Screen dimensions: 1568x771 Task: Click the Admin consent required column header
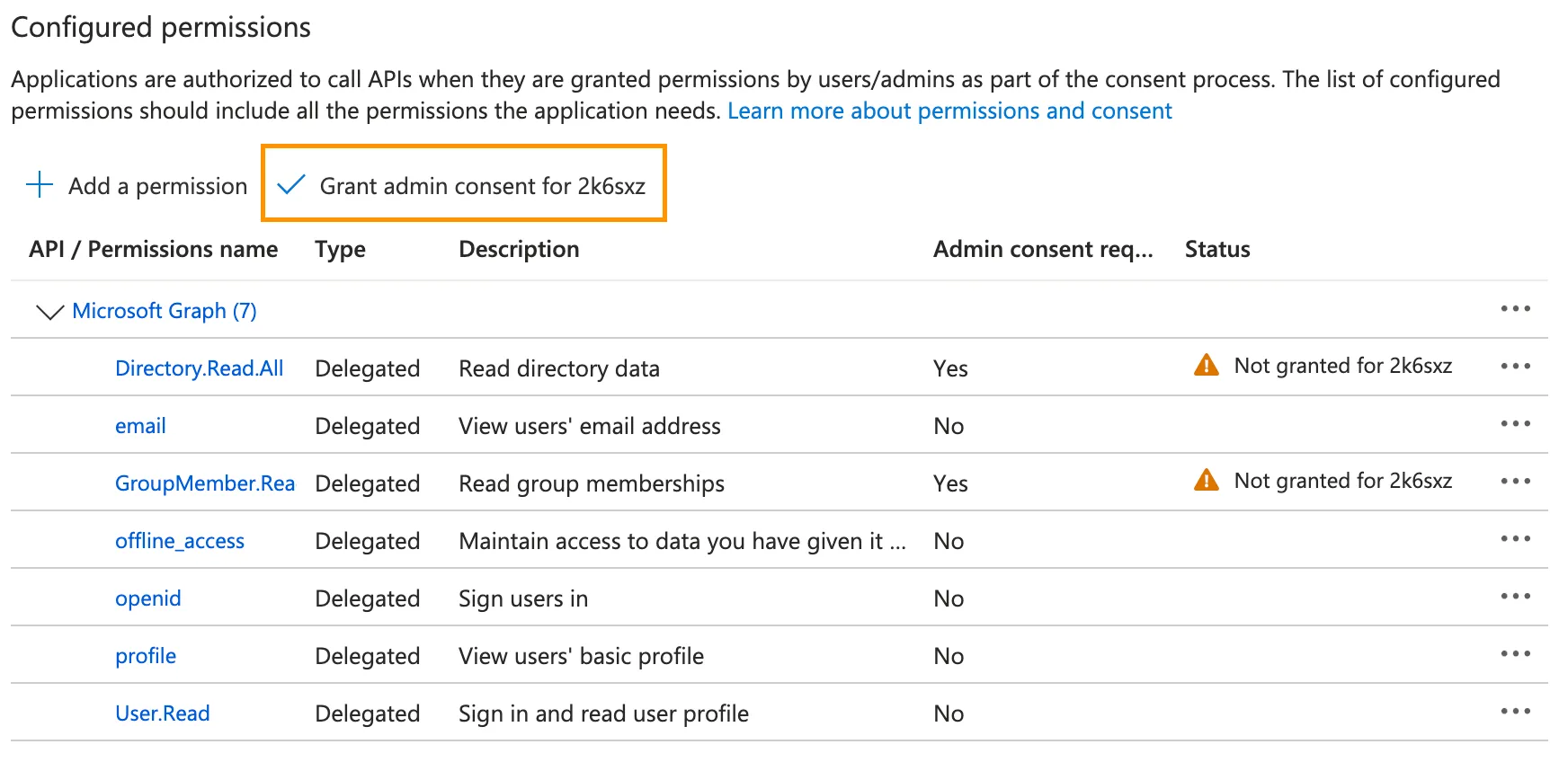(x=1042, y=249)
